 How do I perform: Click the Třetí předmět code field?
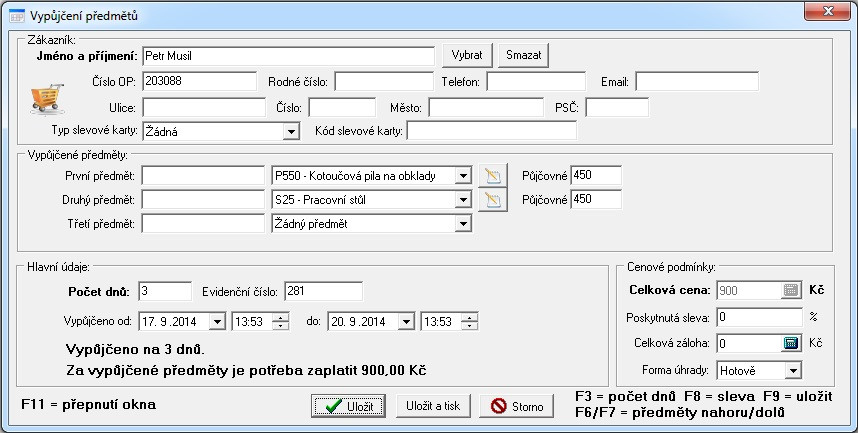point(203,223)
